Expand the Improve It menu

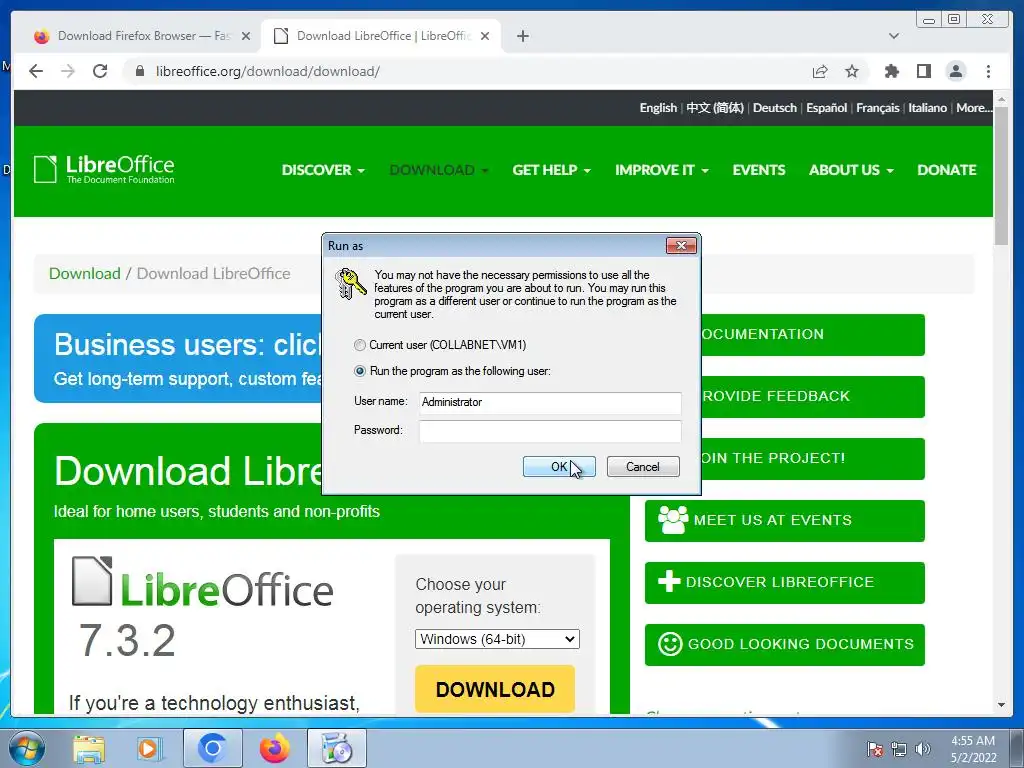662,170
